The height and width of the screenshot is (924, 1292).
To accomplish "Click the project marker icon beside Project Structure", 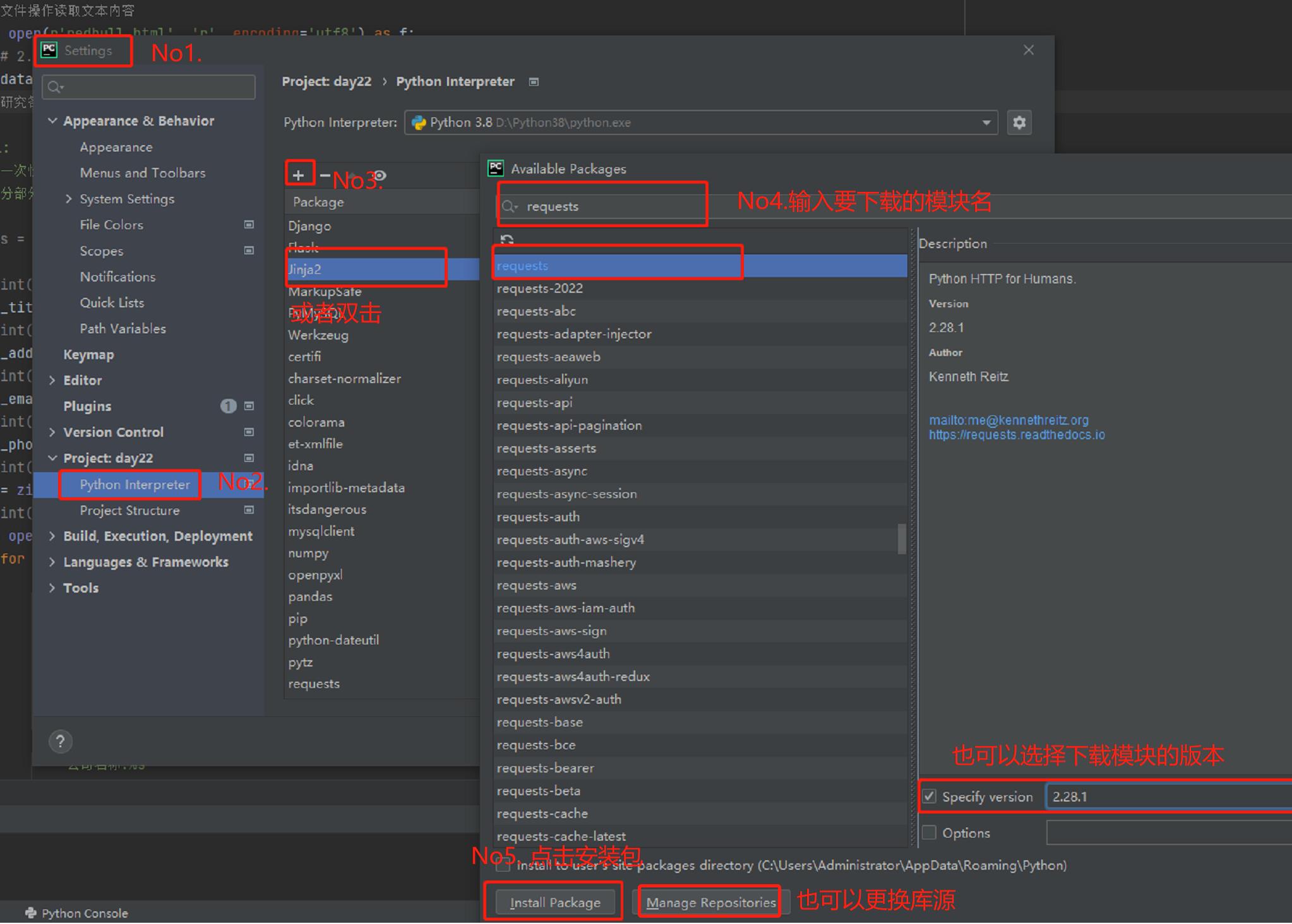I will pos(249,510).
